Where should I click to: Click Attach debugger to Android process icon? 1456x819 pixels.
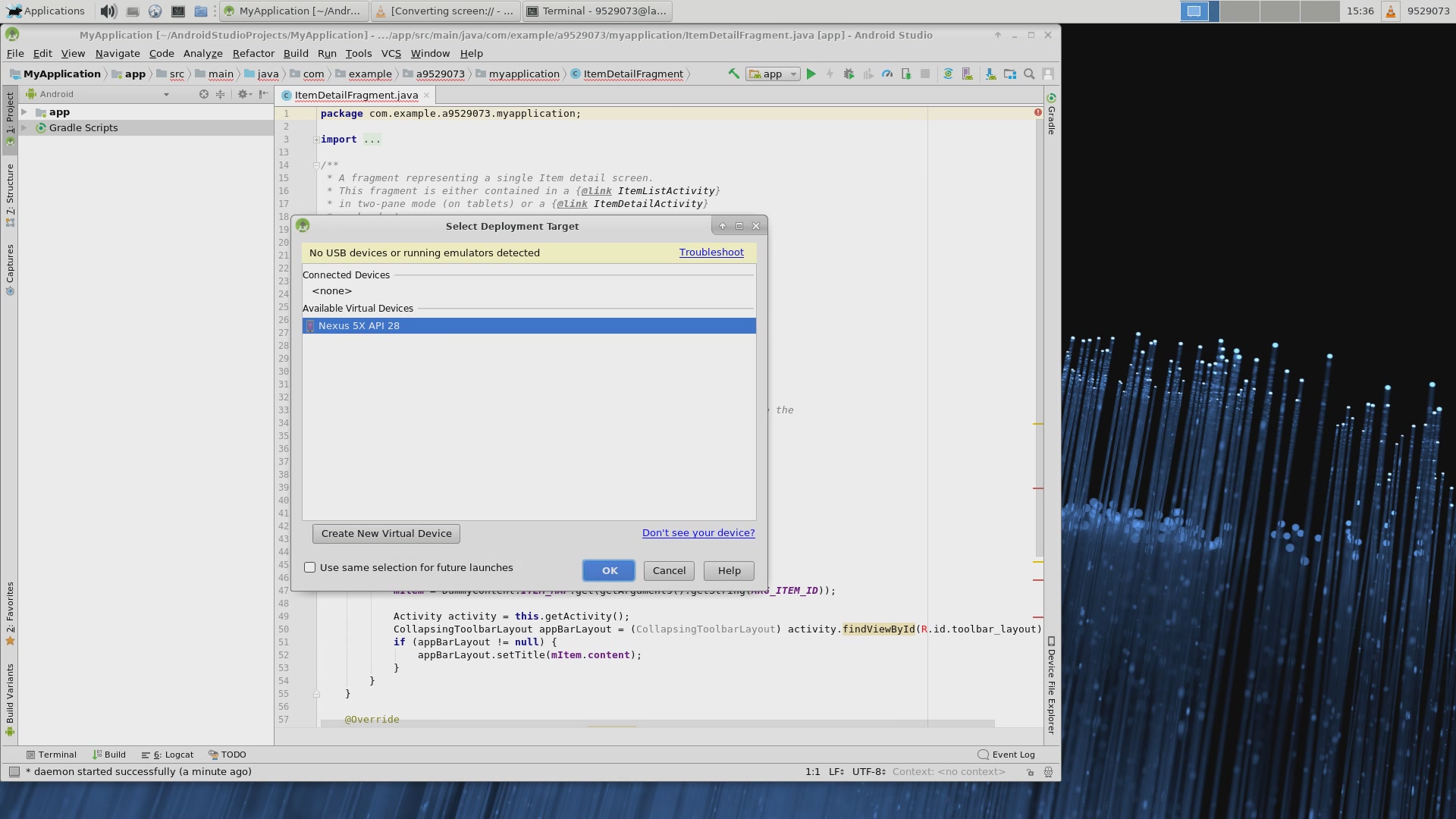(x=906, y=74)
